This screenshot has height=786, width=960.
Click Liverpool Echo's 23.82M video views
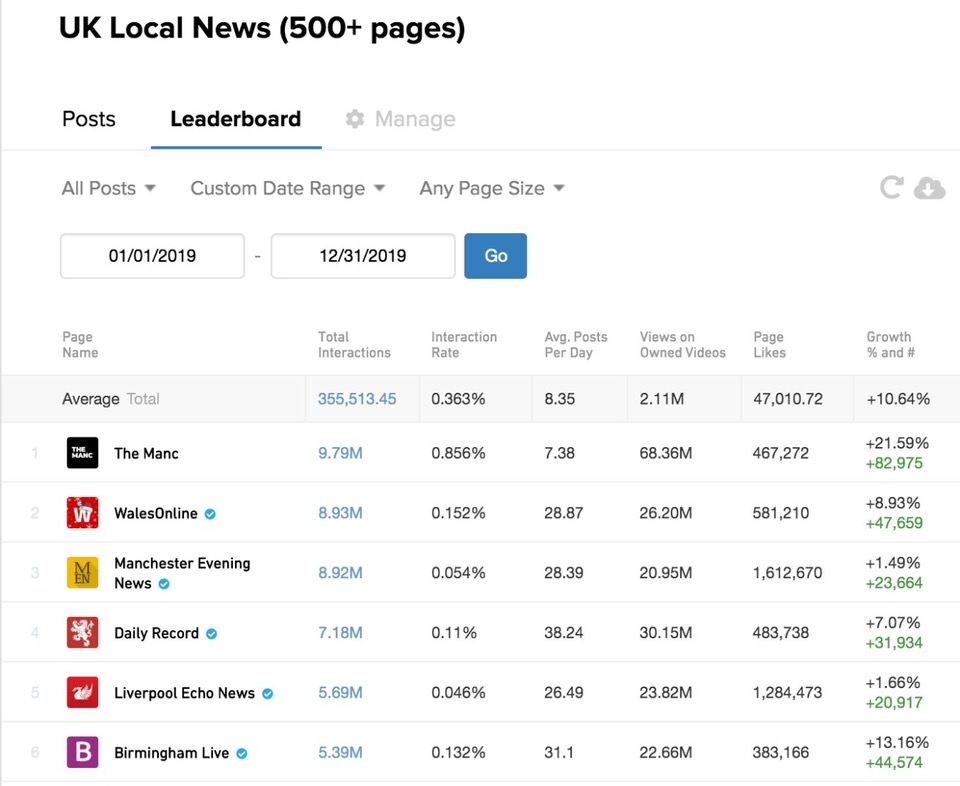[x=666, y=692]
